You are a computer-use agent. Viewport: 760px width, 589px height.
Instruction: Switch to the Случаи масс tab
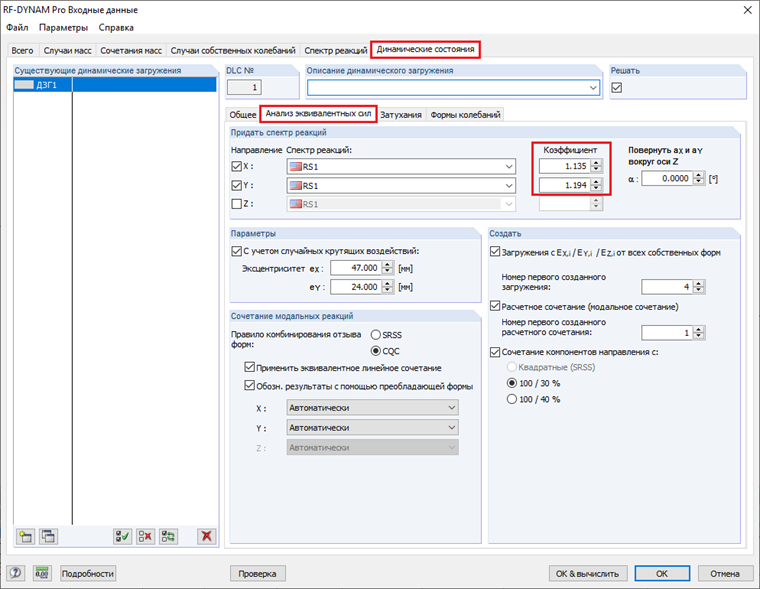(x=67, y=50)
